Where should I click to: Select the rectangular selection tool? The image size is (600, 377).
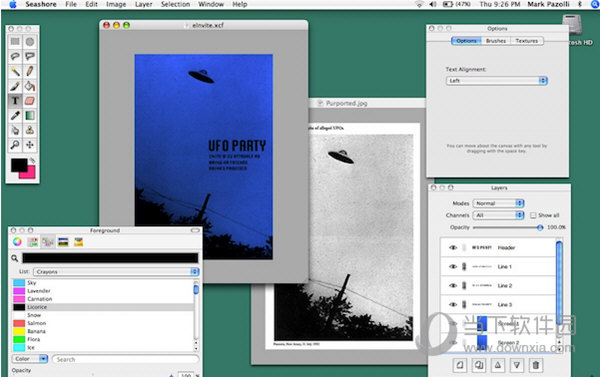tap(15, 42)
